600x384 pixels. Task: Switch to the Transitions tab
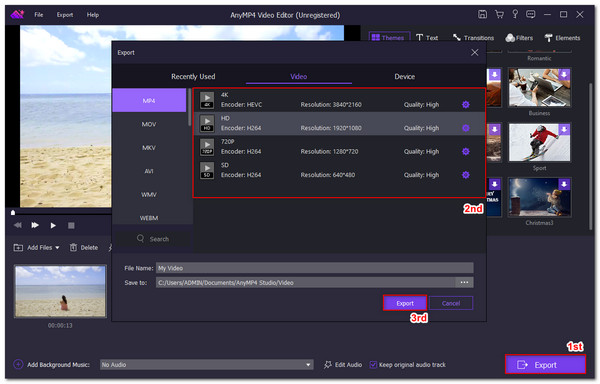point(473,37)
